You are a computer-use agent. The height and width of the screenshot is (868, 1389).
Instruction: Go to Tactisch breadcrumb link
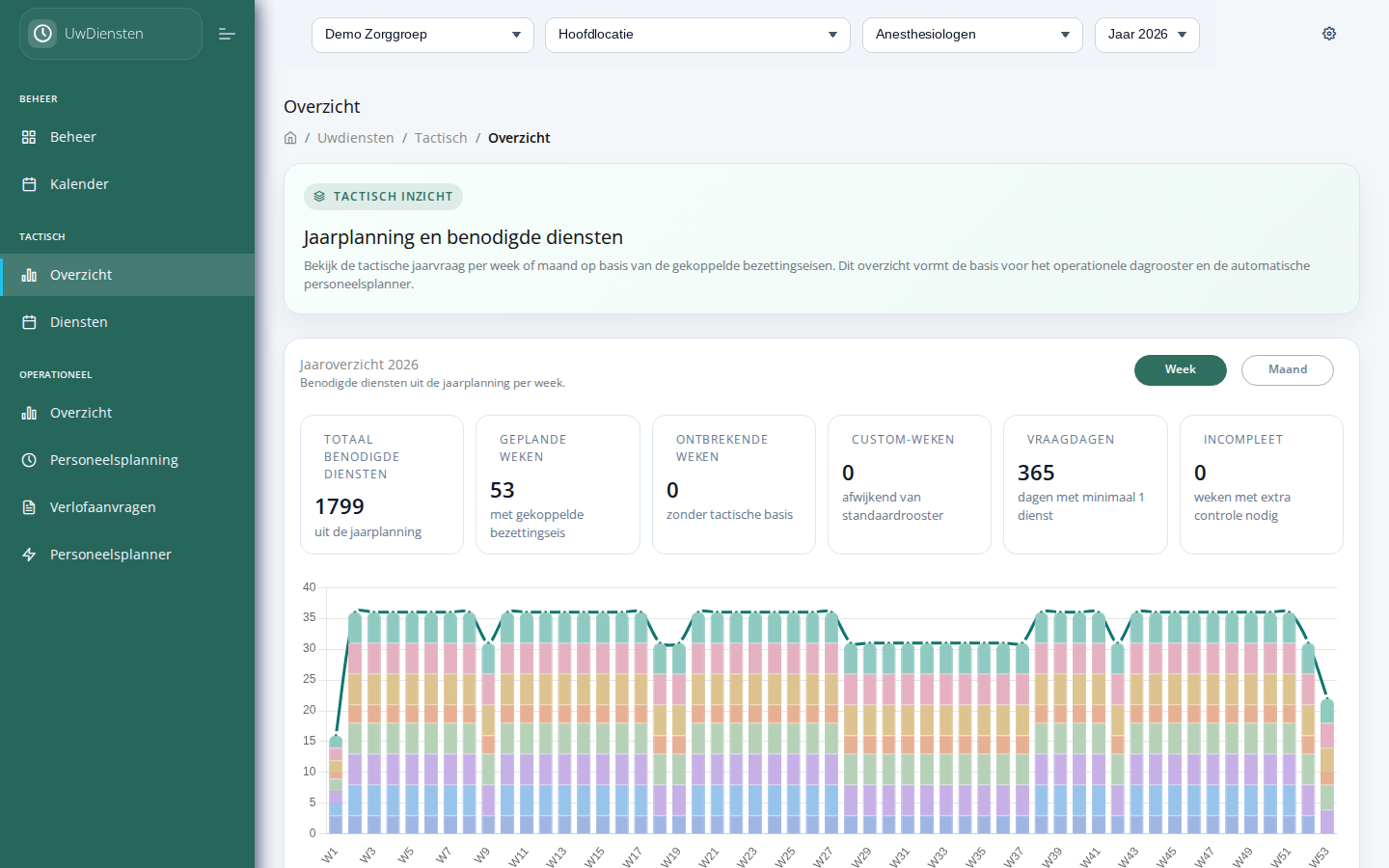(x=441, y=138)
